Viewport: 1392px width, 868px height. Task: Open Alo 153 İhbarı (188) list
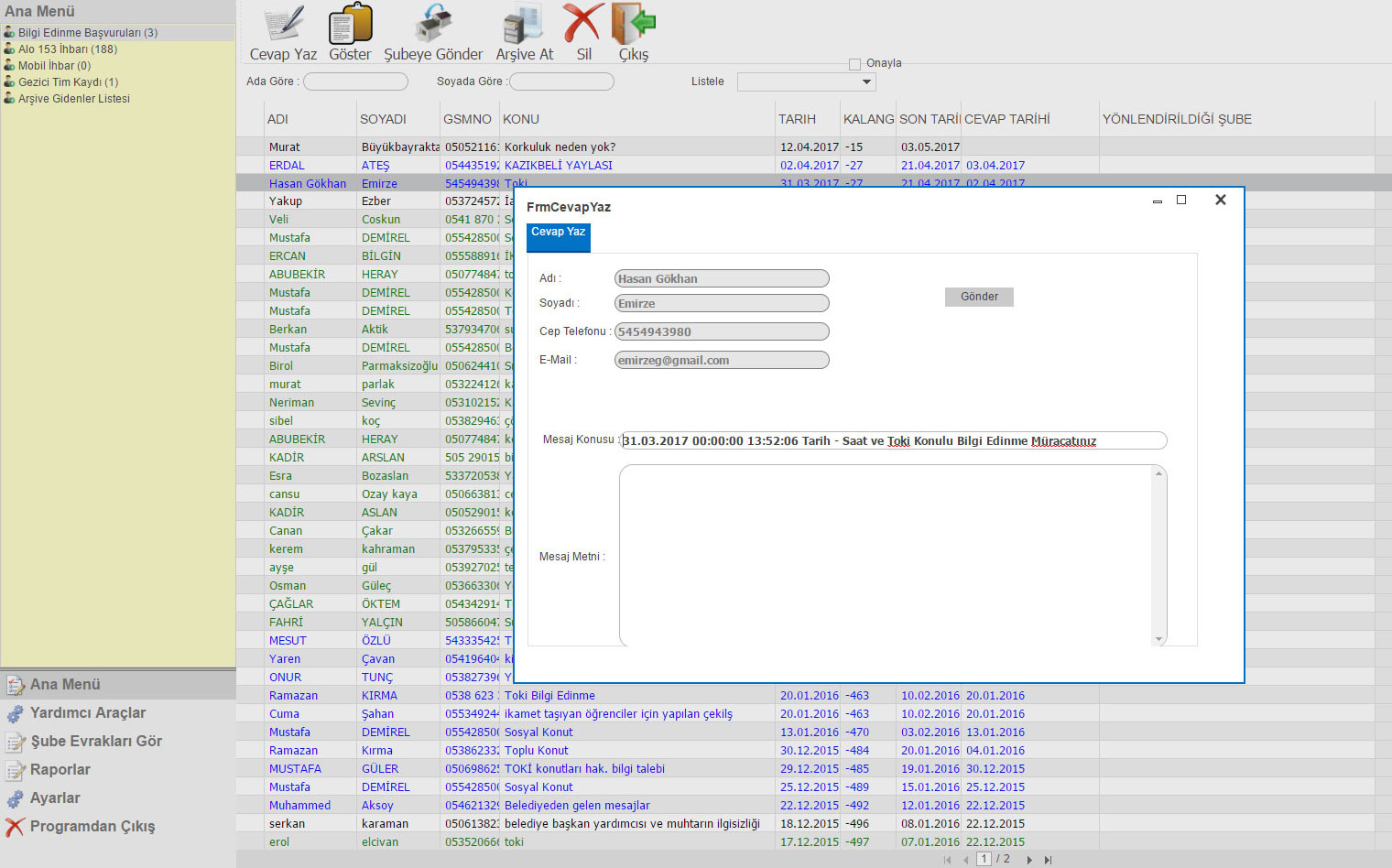click(68, 49)
